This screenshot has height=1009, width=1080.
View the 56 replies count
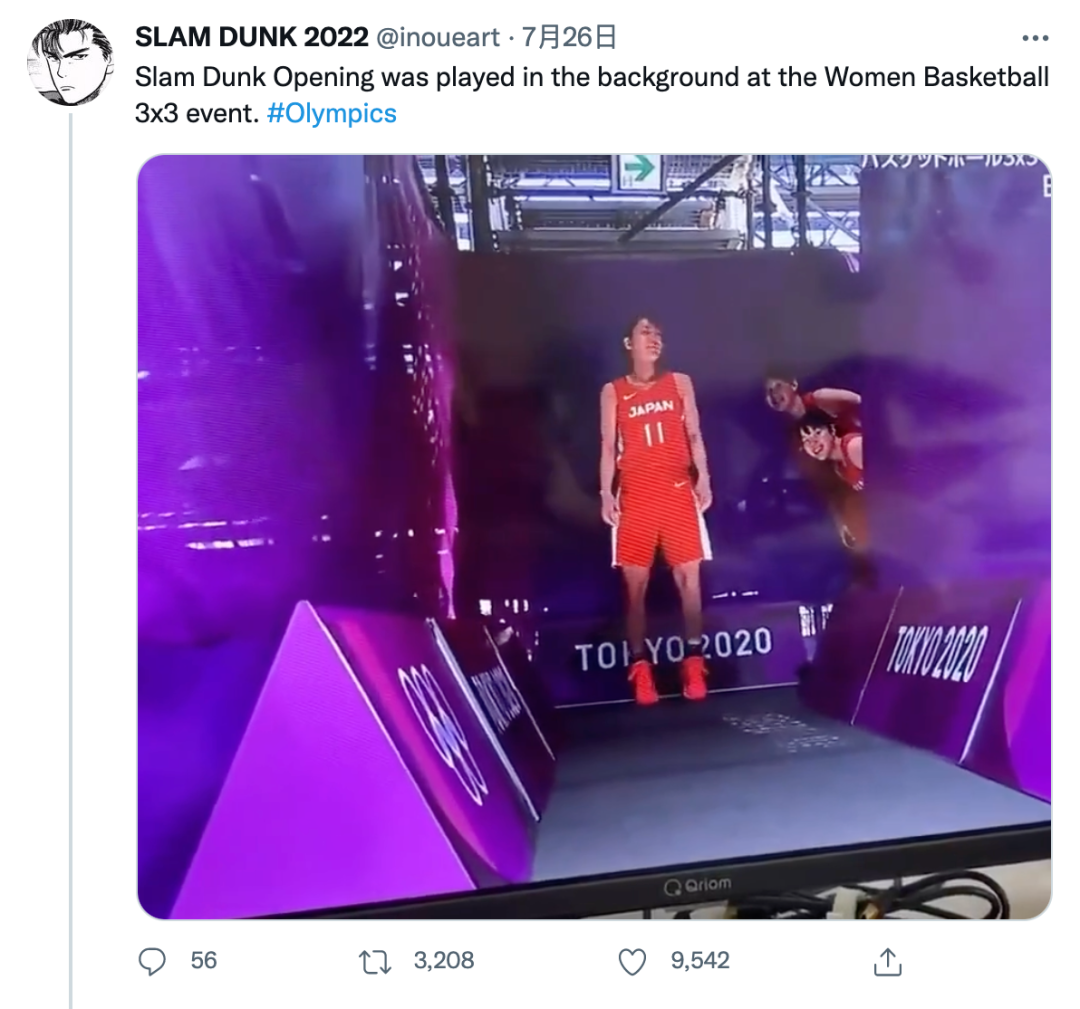204,961
